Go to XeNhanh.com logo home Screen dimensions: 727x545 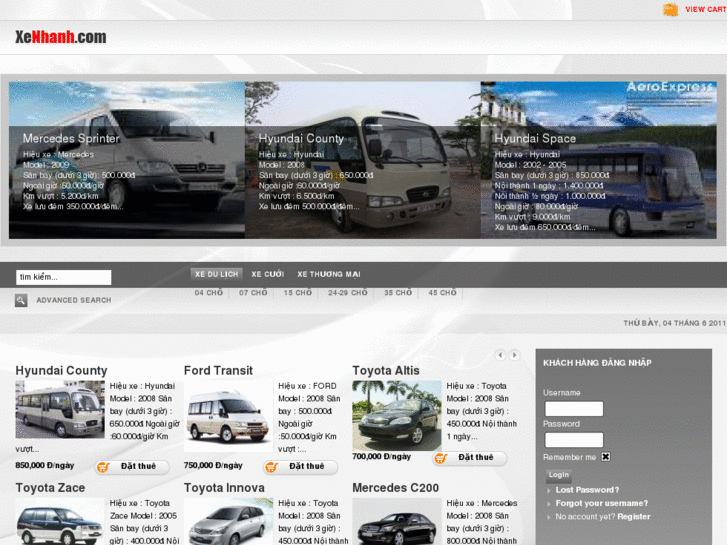[x=61, y=37]
